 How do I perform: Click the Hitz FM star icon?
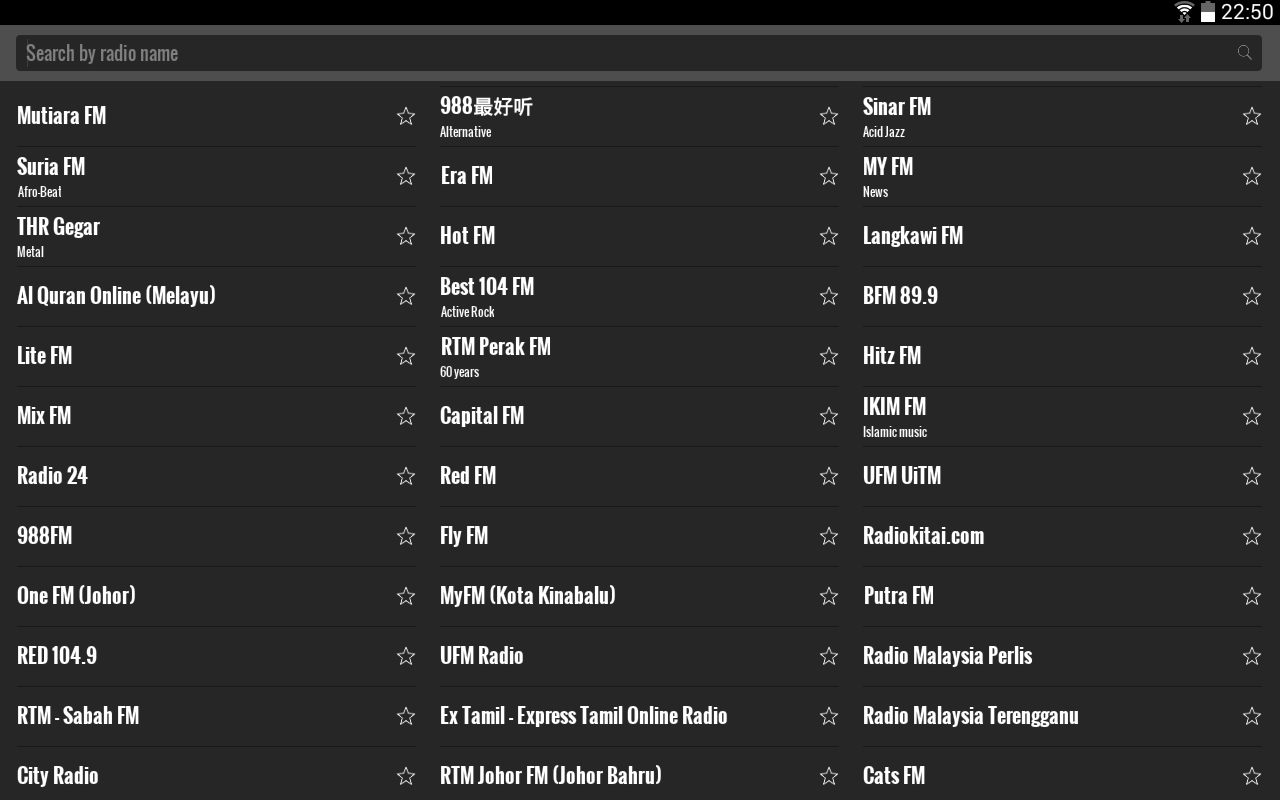coord(1252,356)
